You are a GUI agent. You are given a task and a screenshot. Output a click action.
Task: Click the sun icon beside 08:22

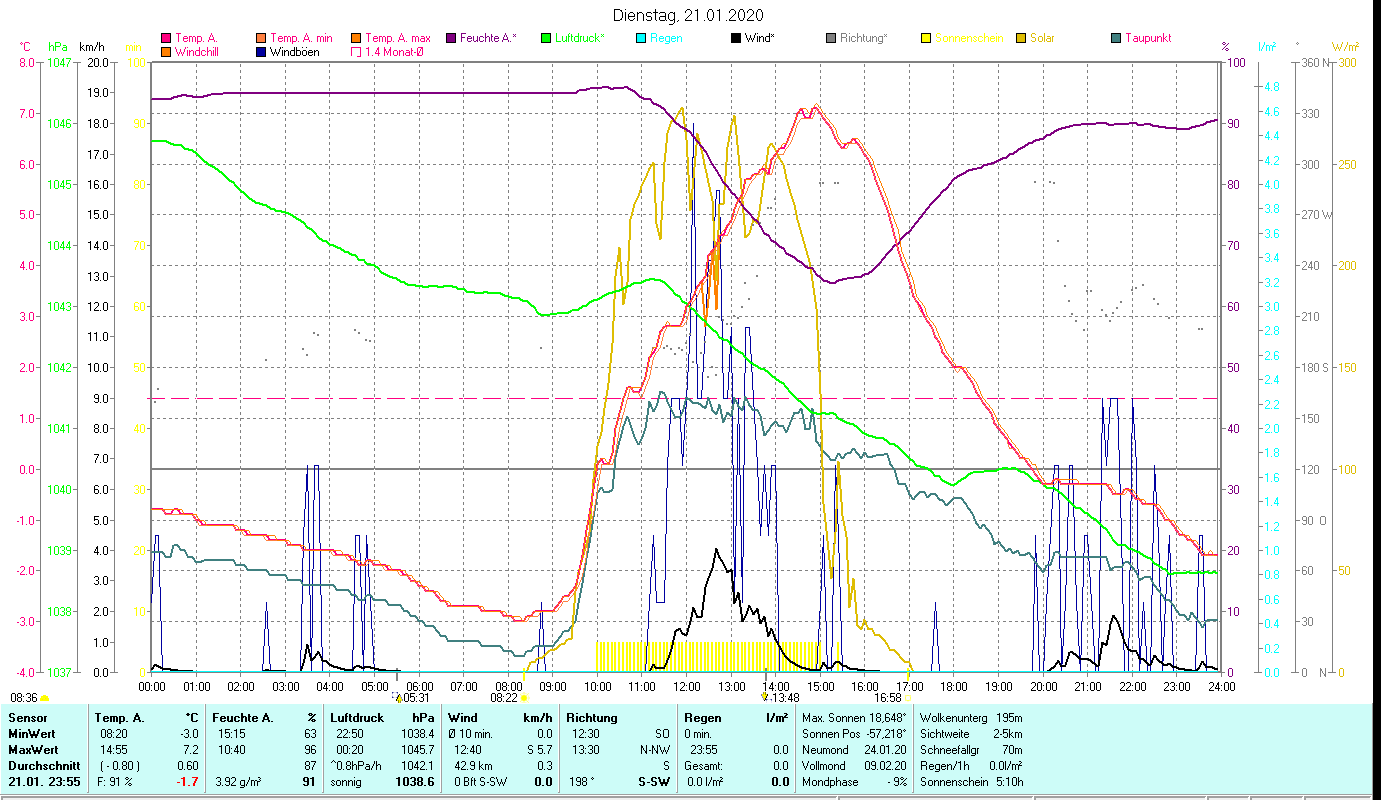[525, 698]
